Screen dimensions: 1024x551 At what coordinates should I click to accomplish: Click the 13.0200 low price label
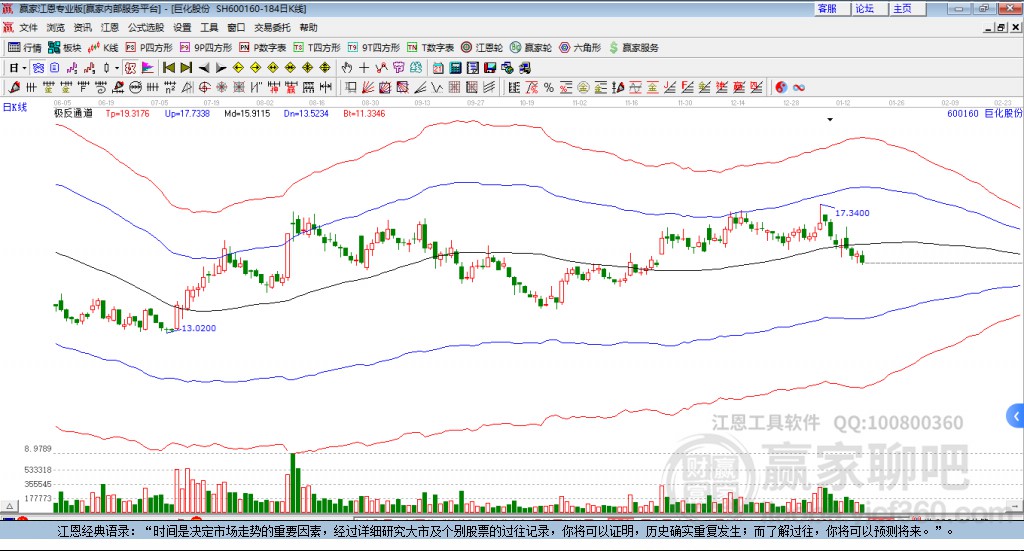(x=199, y=328)
